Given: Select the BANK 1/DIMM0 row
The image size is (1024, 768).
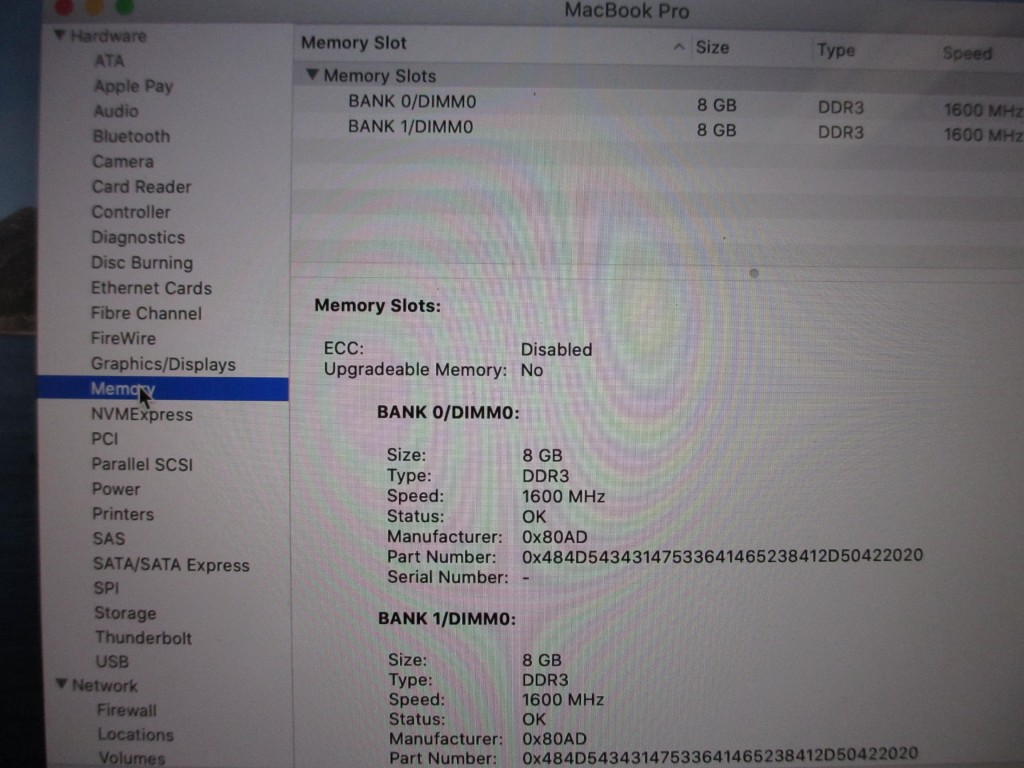Looking at the screenshot, I should coord(410,127).
